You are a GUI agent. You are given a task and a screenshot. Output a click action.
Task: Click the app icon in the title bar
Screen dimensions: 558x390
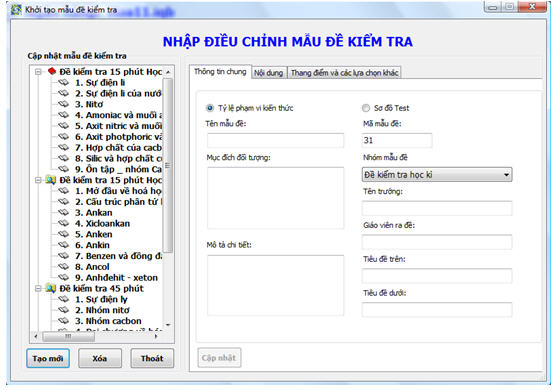click(x=16, y=10)
